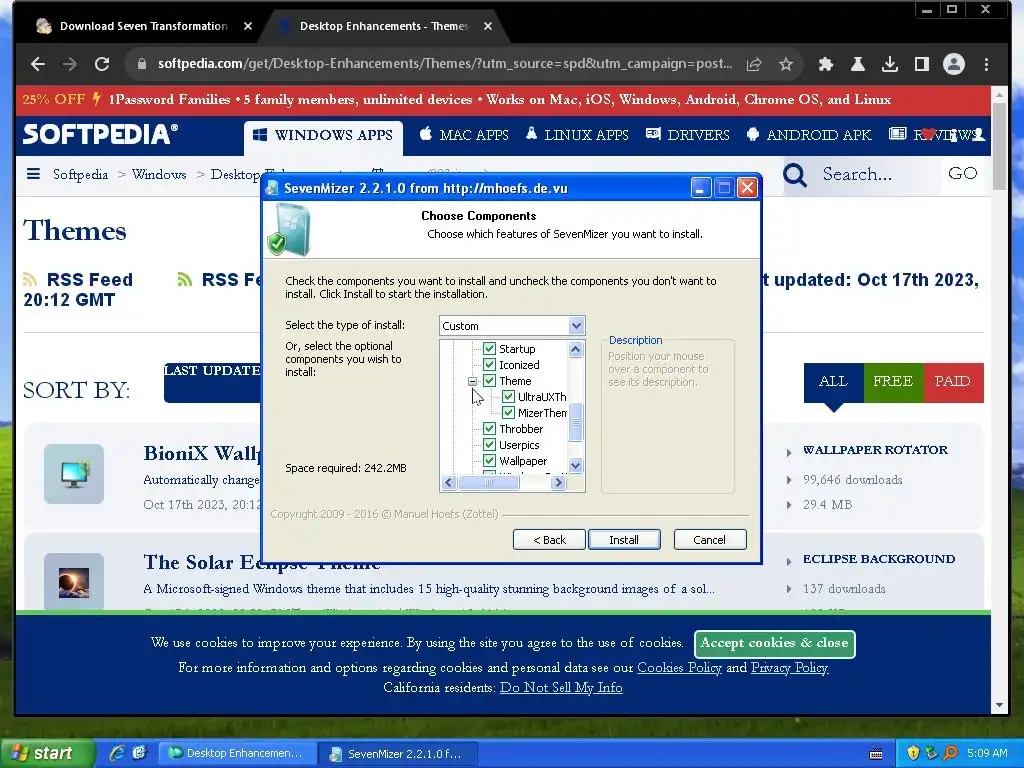This screenshot has width=1024, height=768.
Task: Filter the list by FREE
Action: [x=893, y=382]
